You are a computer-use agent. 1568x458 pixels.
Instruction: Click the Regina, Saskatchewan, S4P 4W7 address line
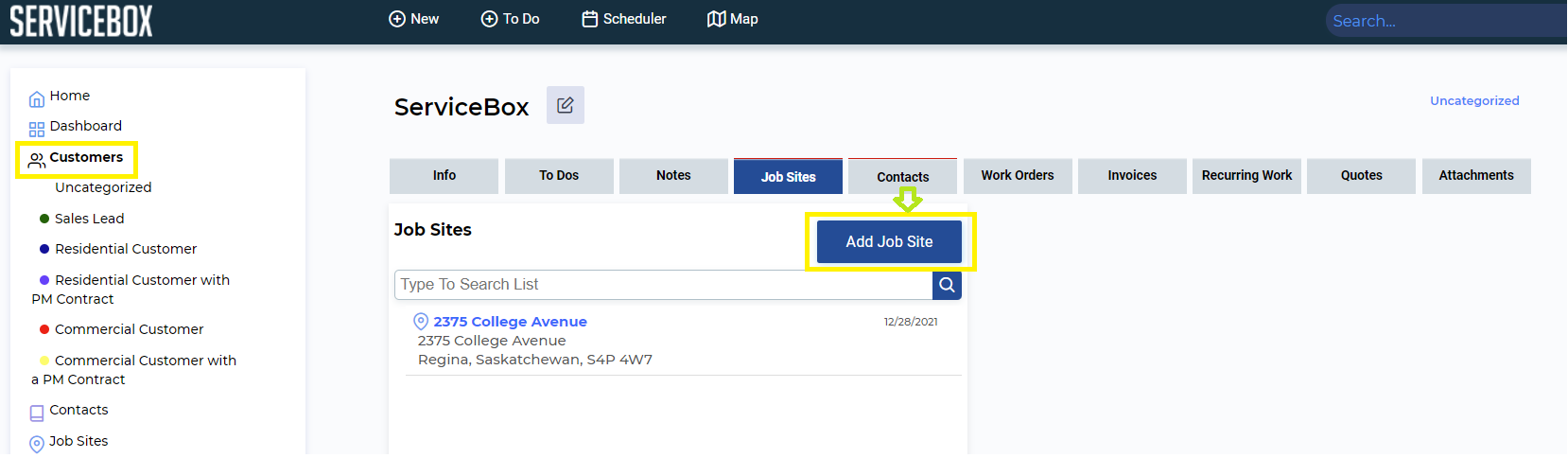click(535, 360)
